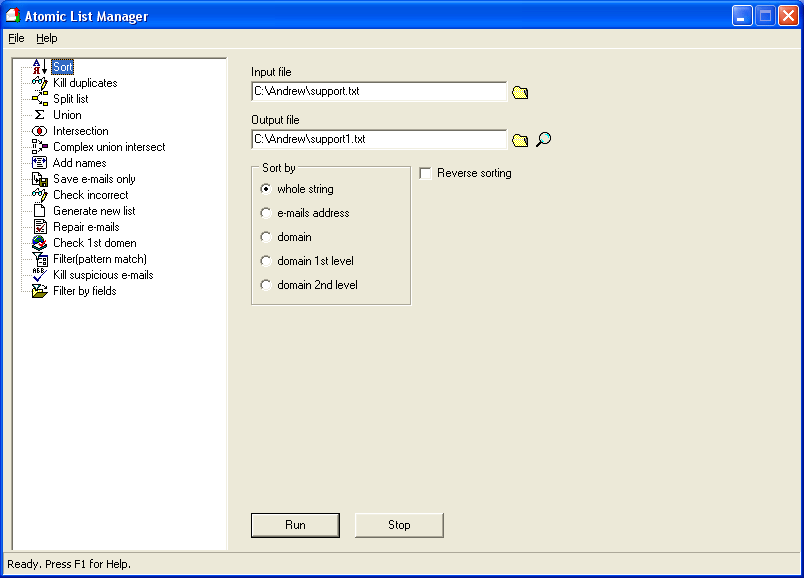804x578 pixels.
Task: Select 'Filter(pattern match)' in the tree
Action: (100, 259)
